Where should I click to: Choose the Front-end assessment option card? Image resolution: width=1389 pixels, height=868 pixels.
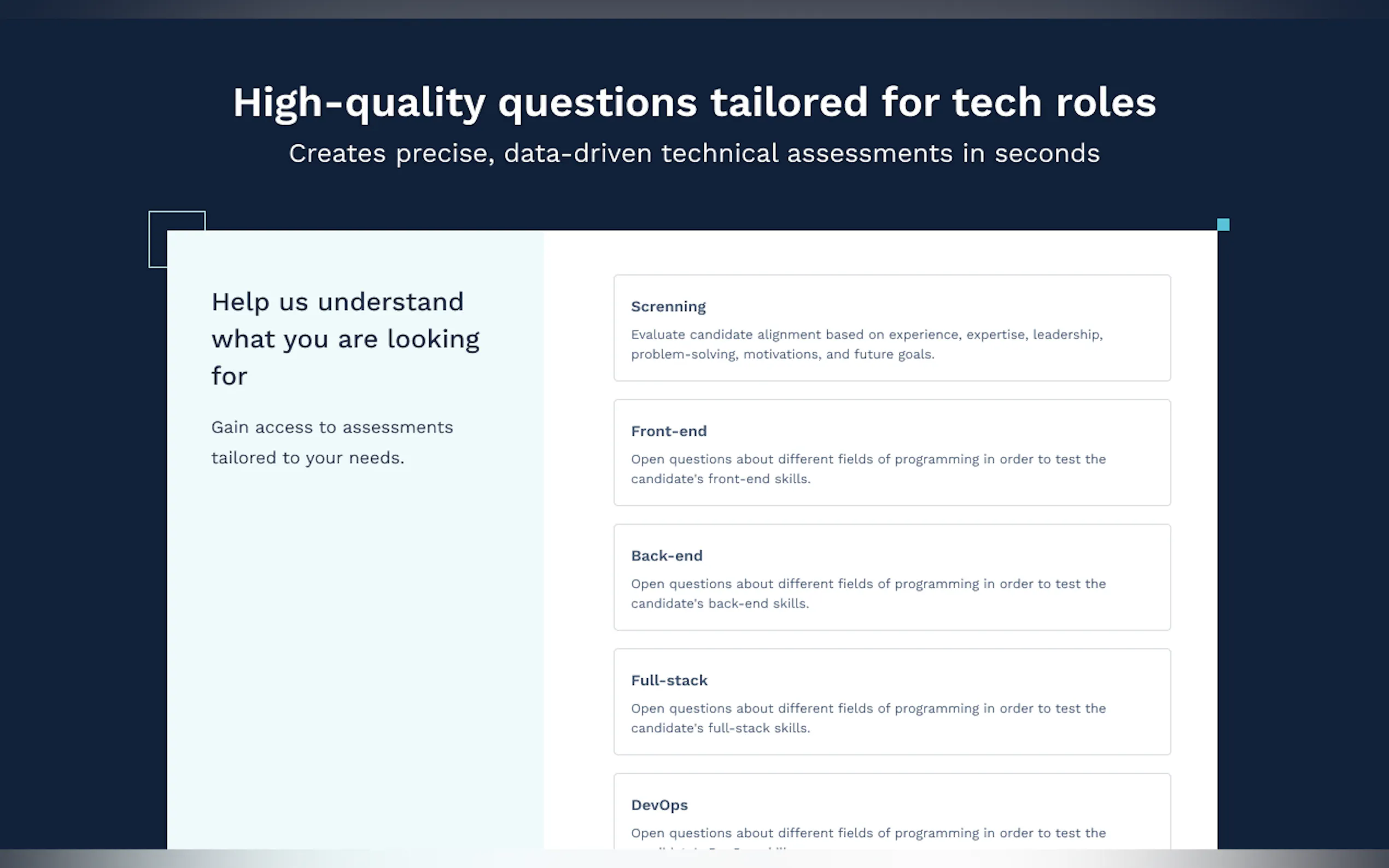click(x=892, y=453)
